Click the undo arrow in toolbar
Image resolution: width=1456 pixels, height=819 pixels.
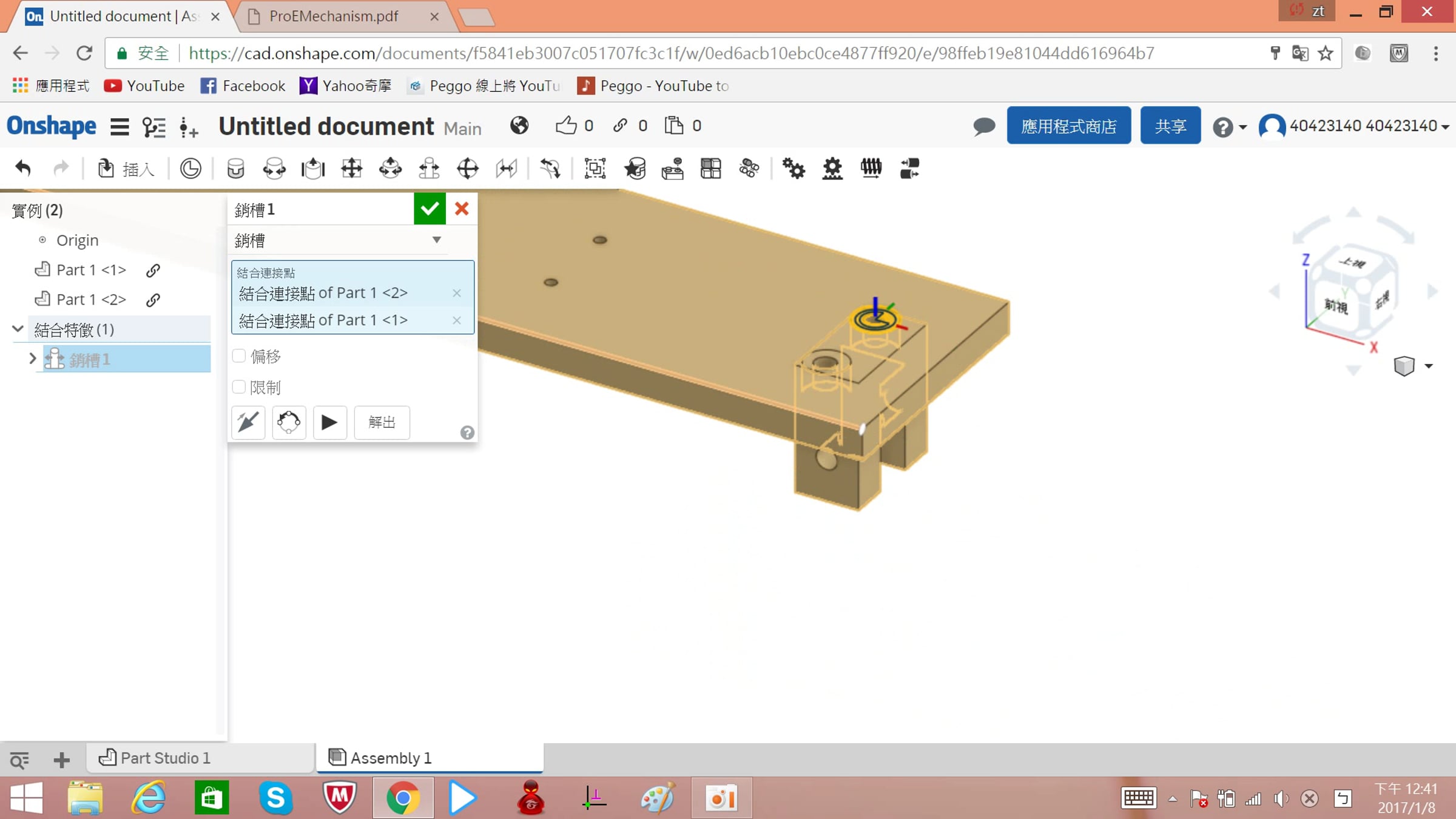pos(23,169)
